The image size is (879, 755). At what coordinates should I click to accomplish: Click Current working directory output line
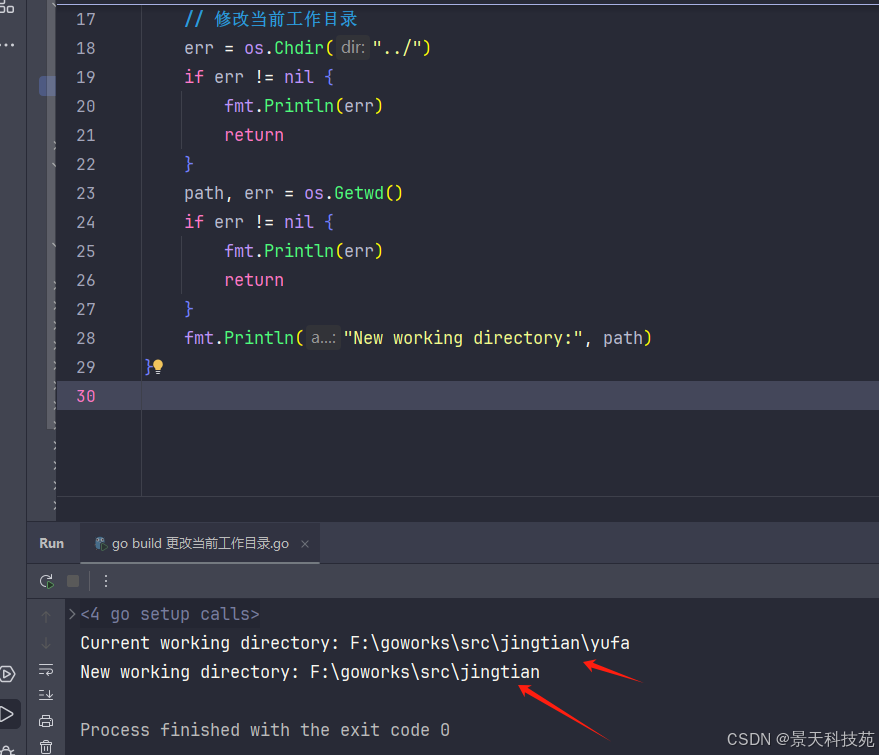355,643
